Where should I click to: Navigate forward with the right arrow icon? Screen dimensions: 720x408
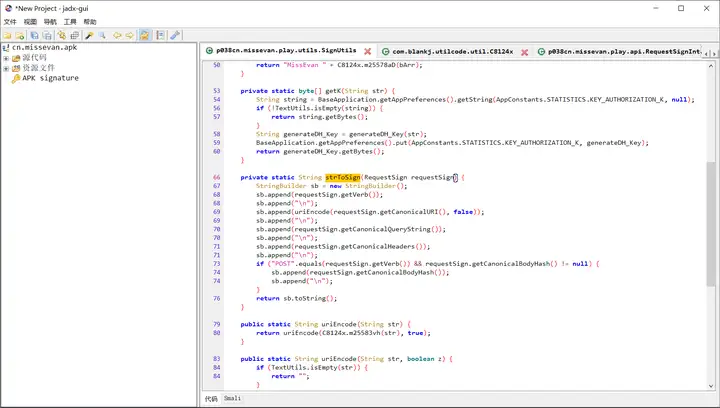point(129,35)
